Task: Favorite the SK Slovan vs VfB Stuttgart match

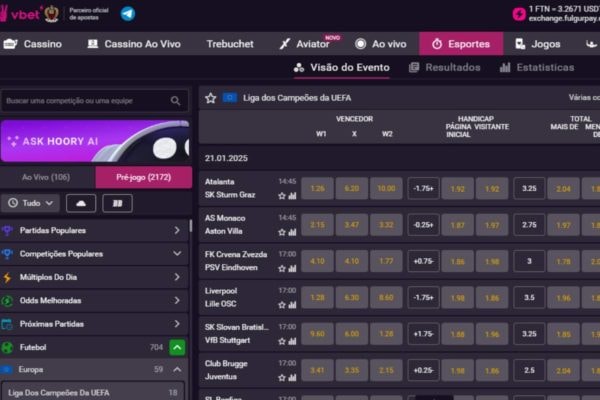Action: pos(282,341)
